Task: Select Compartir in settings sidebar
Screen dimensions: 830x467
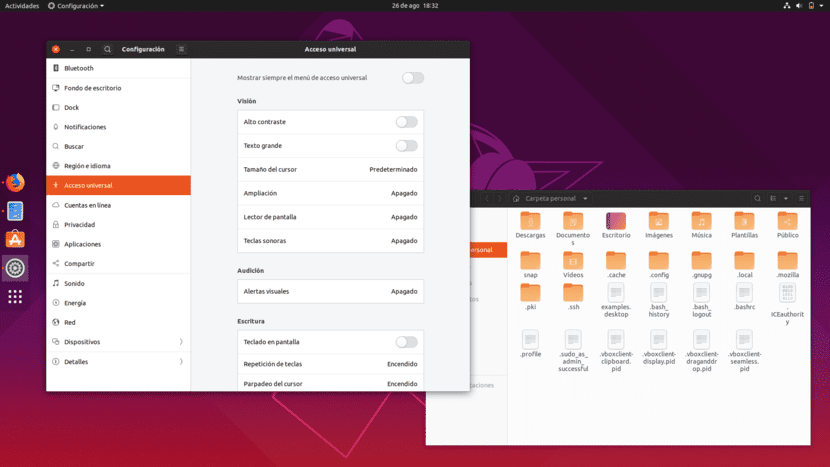Action: pos(118,264)
